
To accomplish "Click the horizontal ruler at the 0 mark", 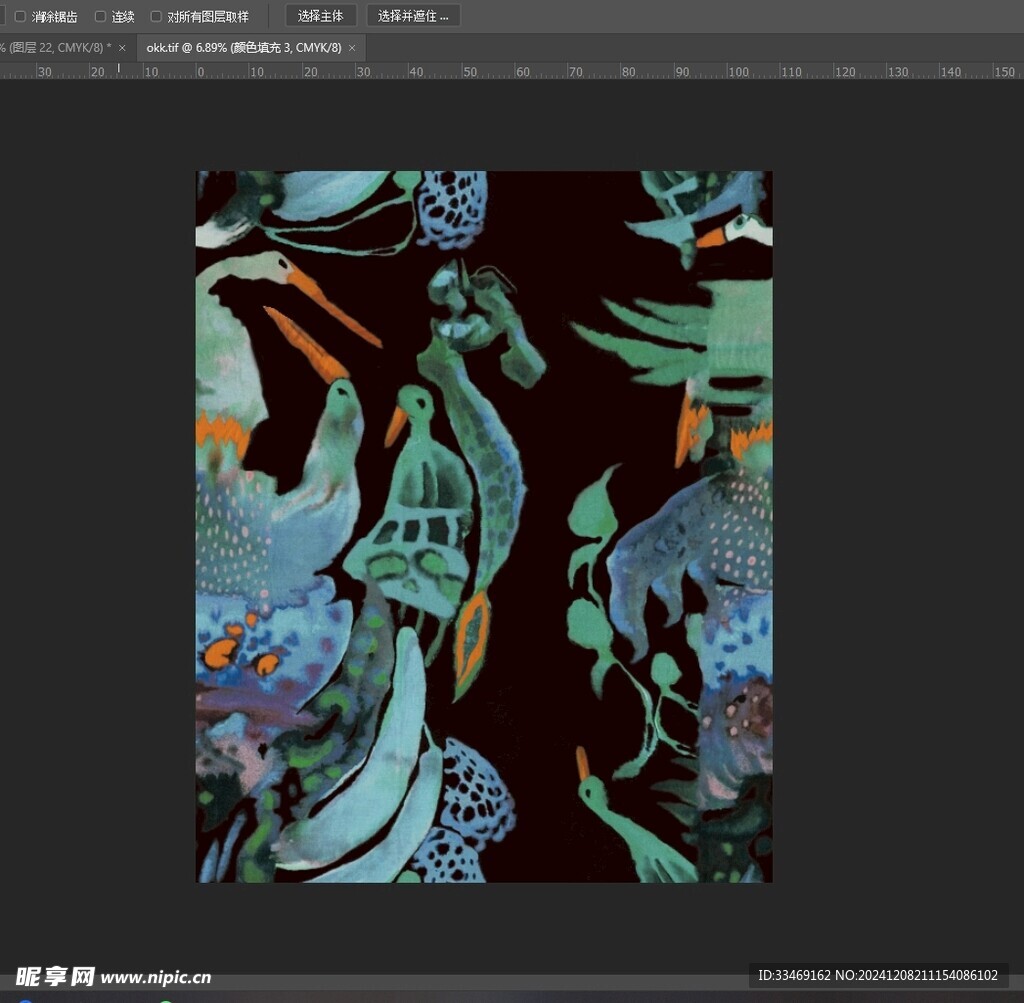I will pyautogui.click(x=199, y=72).
